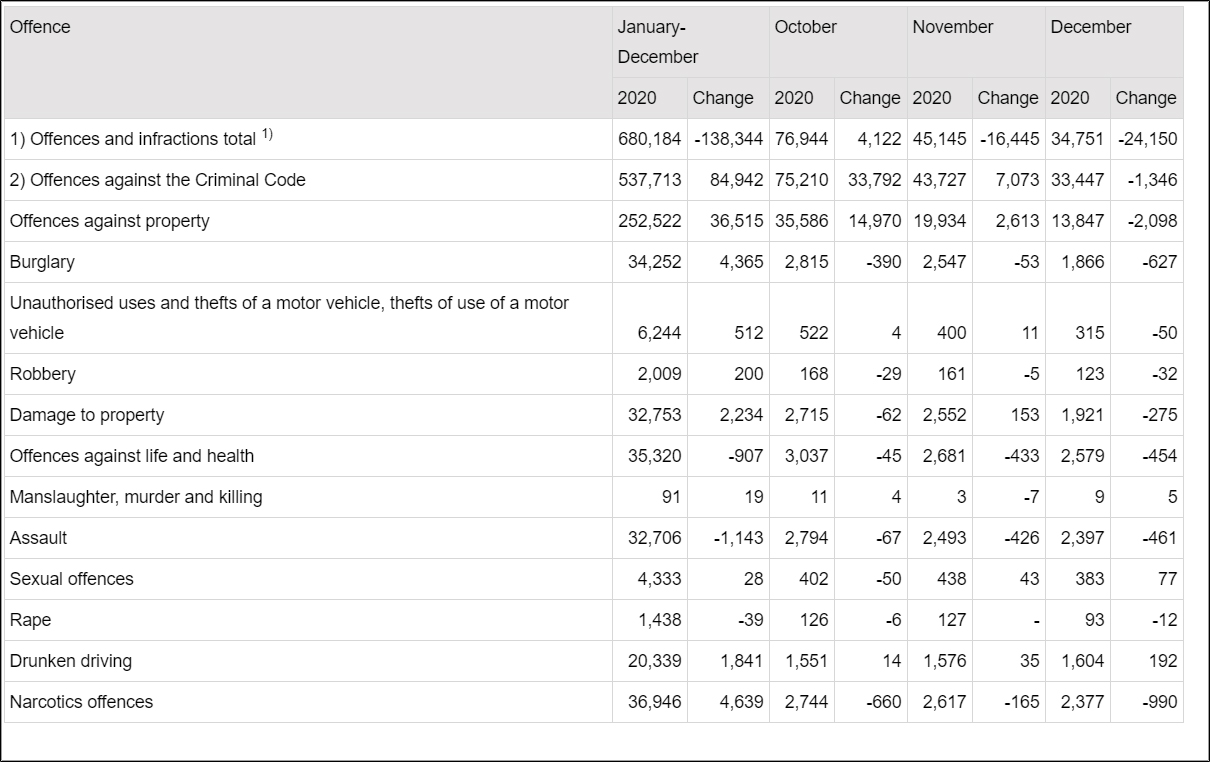Select the Assault row label

point(38,538)
